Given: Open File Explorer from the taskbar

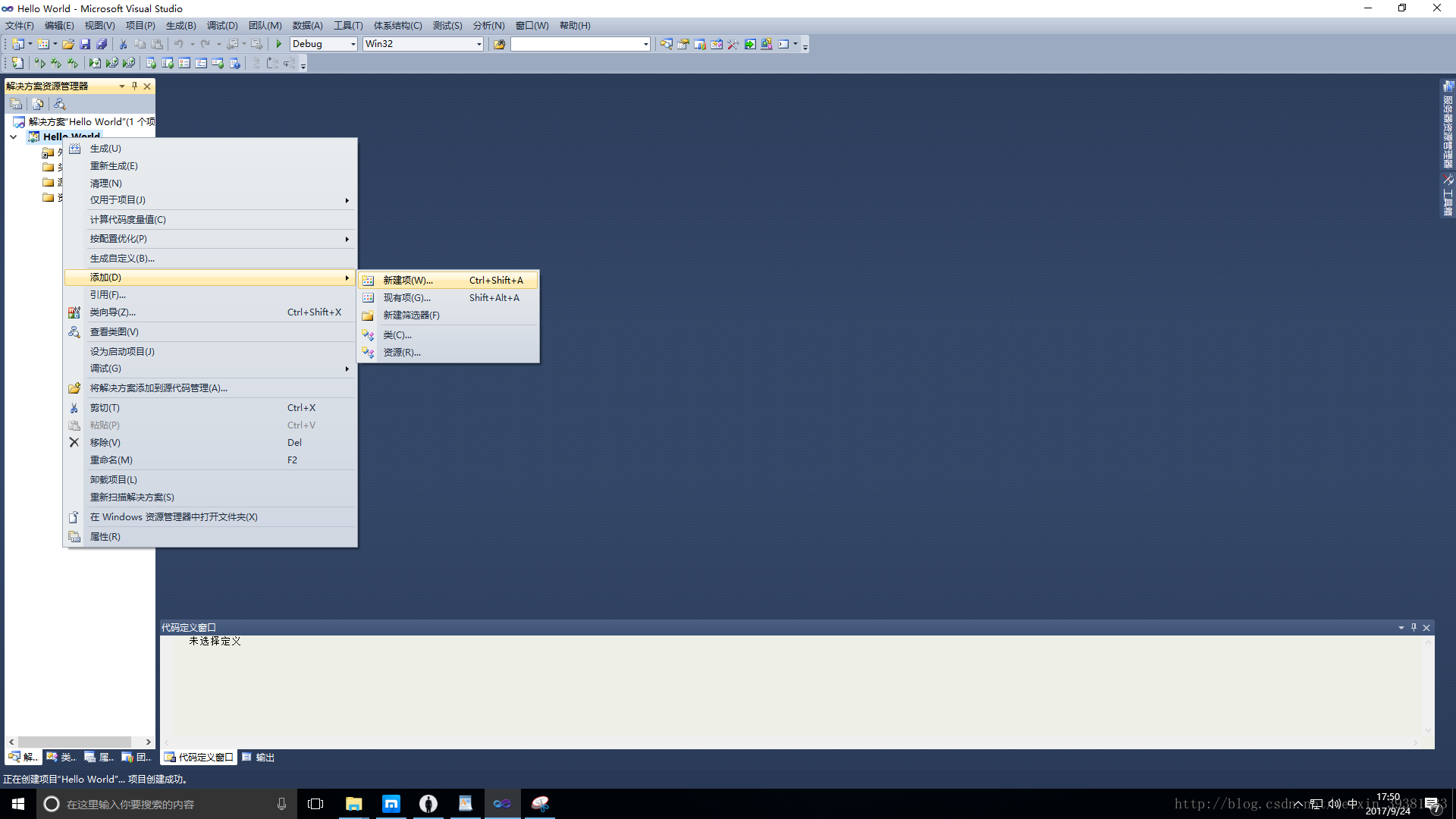Looking at the screenshot, I should pos(353,804).
